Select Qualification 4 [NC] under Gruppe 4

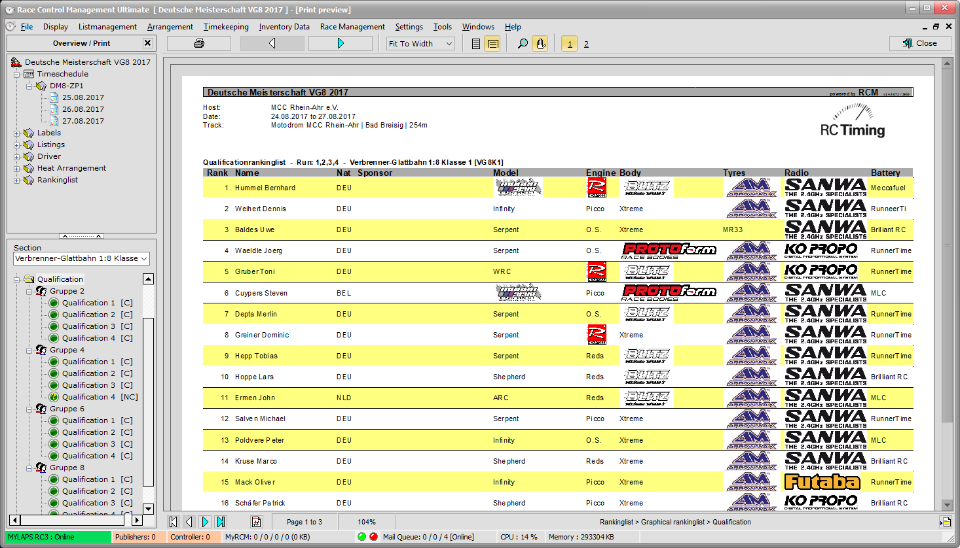click(x=100, y=397)
